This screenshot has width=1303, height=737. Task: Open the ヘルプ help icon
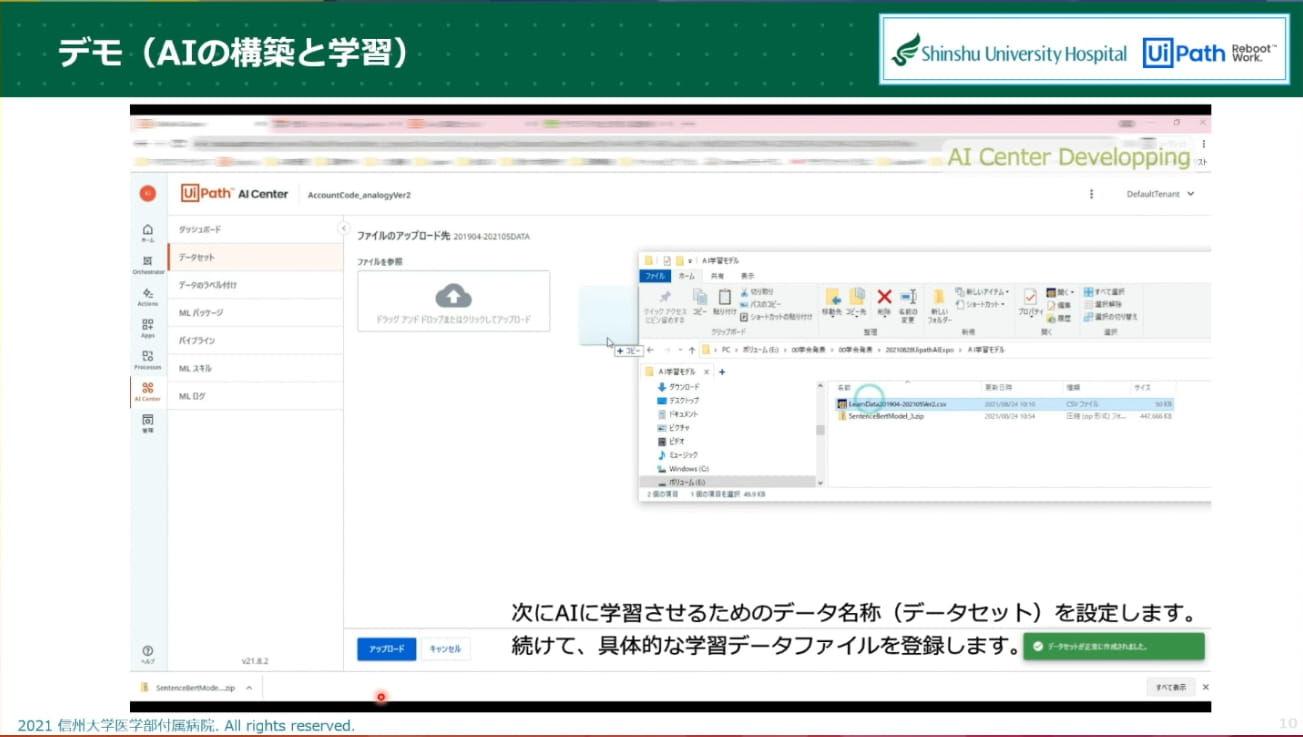148,654
